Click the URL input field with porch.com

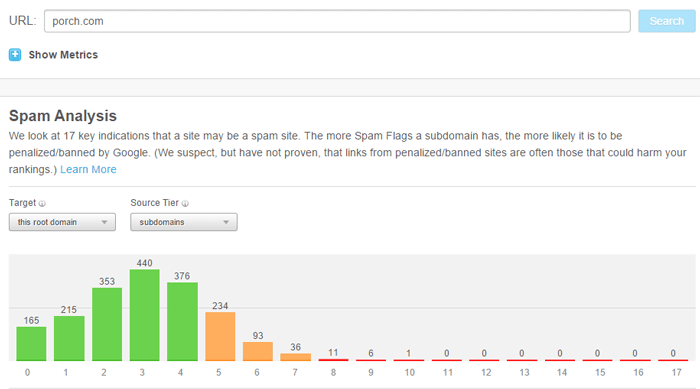337,21
